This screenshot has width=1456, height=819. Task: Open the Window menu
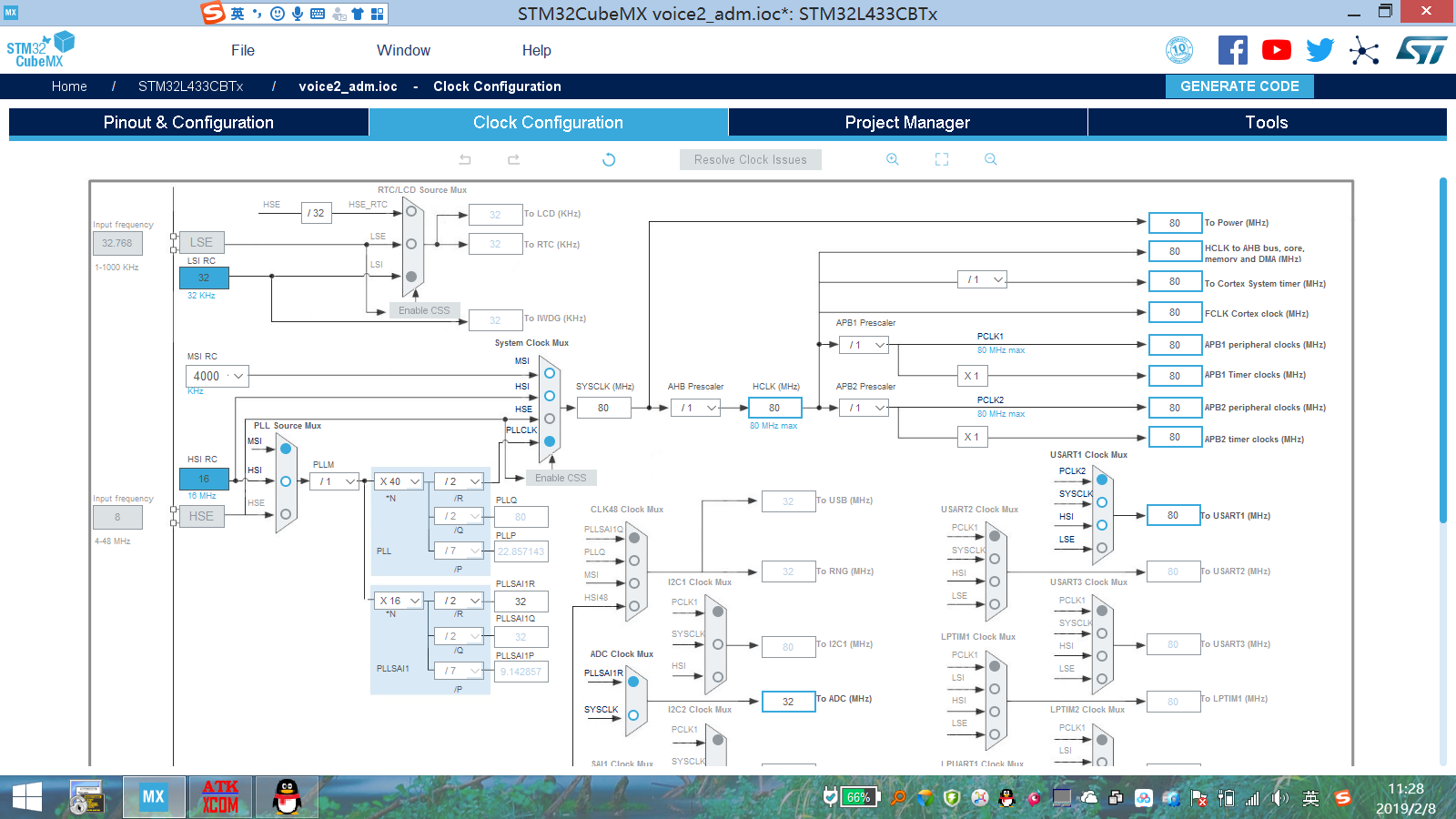[403, 50]
